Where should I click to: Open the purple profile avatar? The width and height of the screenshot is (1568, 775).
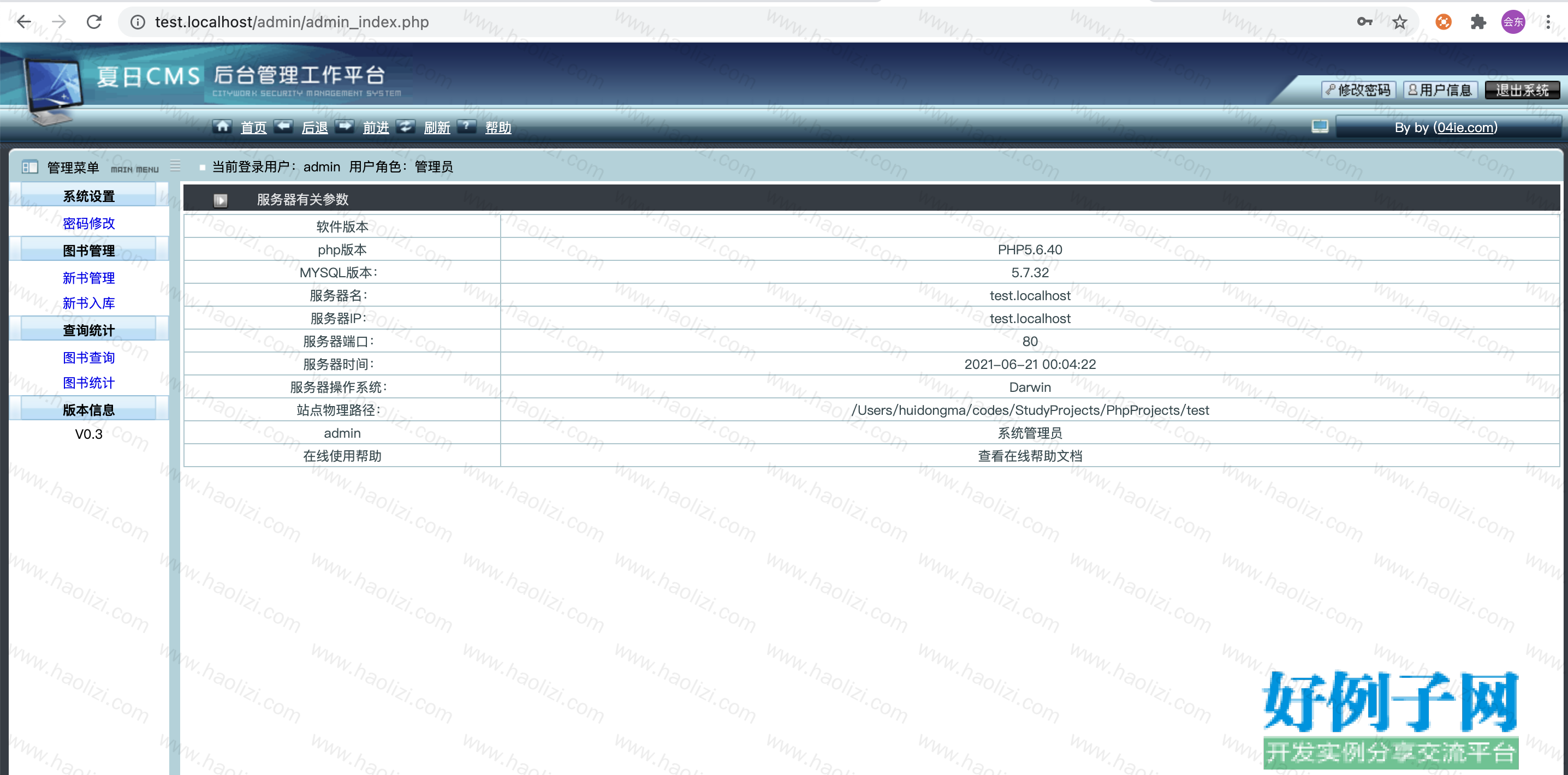(x=1513, y=22)
